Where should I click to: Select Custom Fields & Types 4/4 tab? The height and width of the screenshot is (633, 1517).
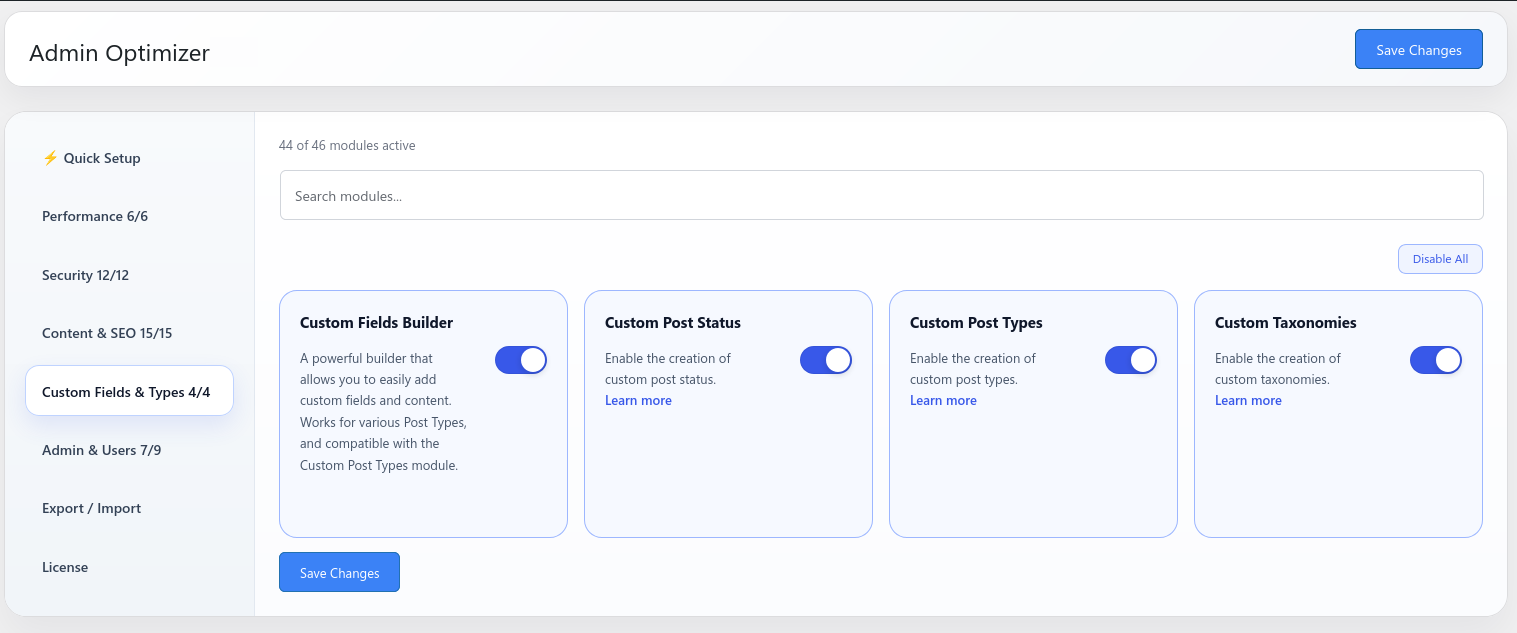[x=129, y=391]
